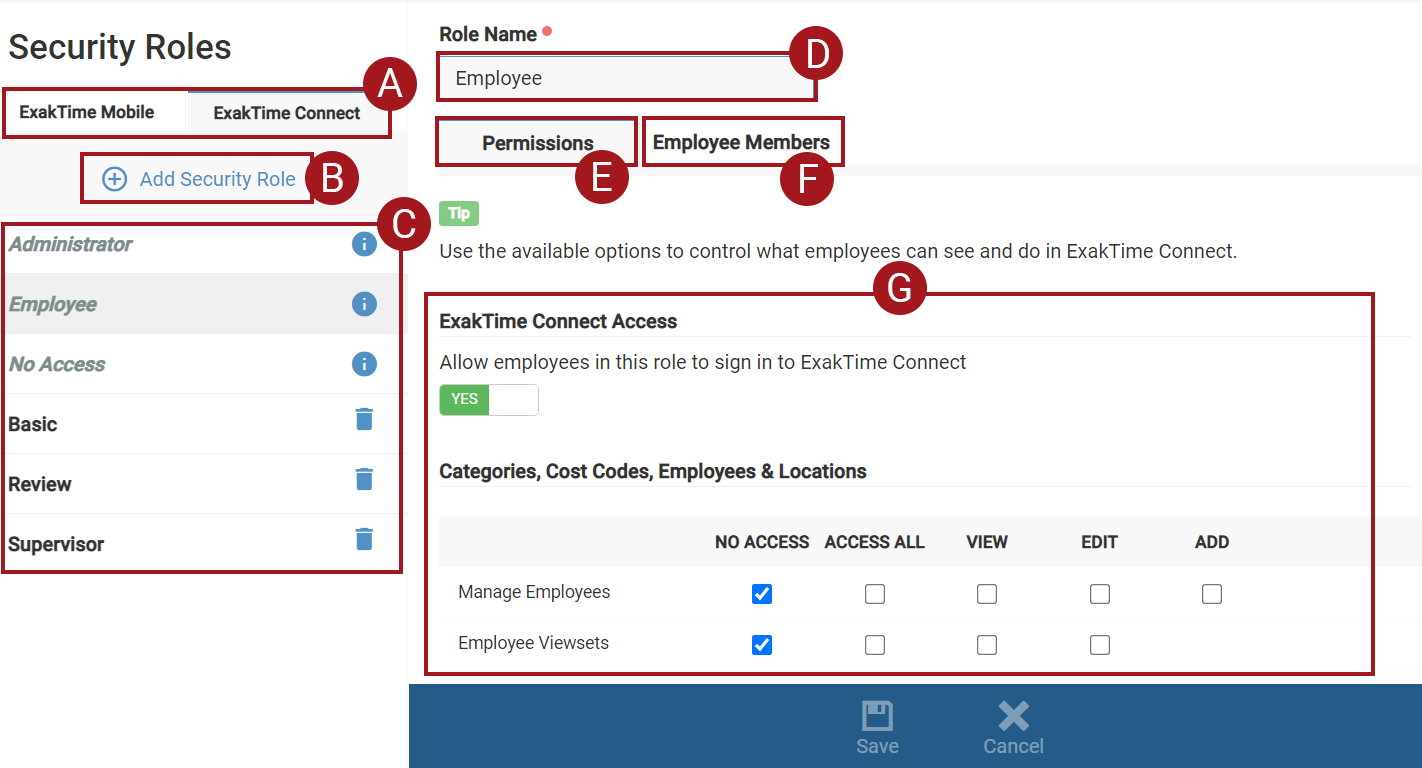Click the Save disk icon
1422x768 pixels.
click(x=877, y=717)
